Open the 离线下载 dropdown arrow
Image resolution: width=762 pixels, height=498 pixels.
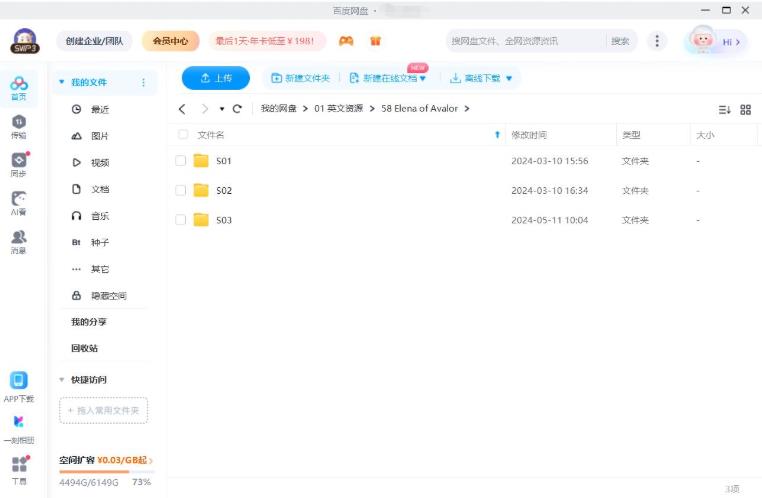[x=509, y=78]
